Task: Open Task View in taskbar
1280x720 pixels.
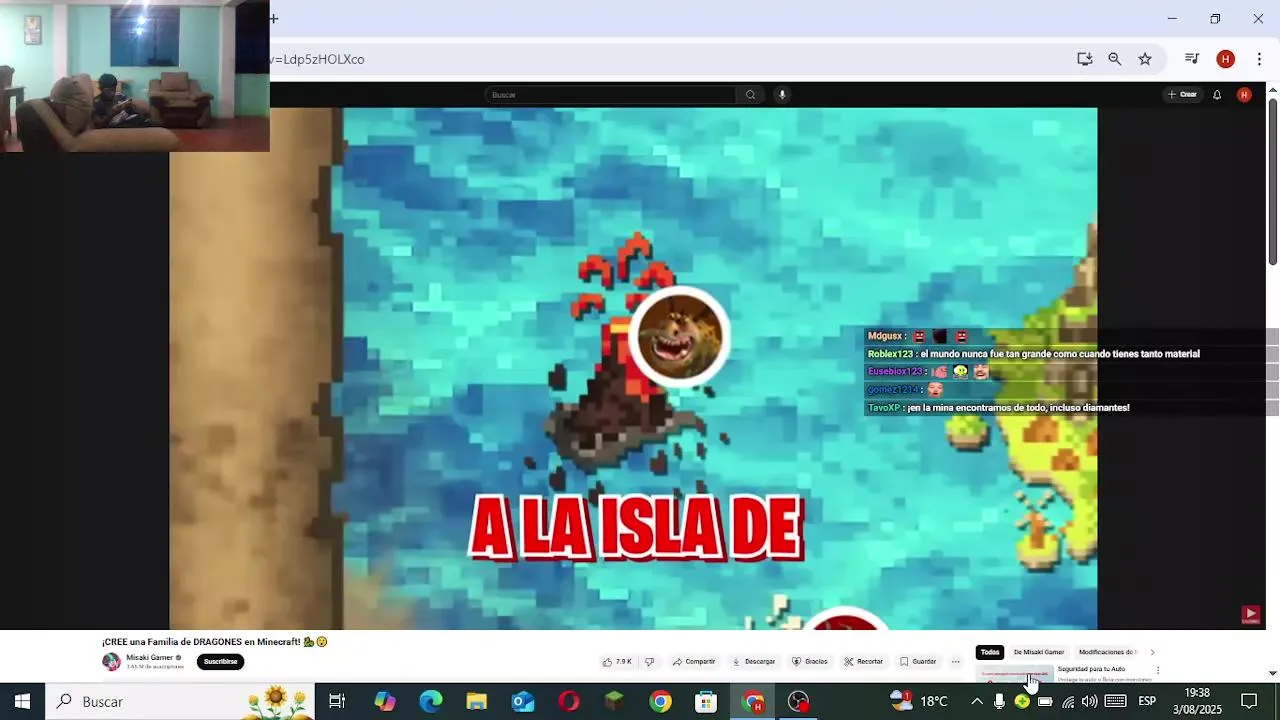Action: (x=337, y=701)
